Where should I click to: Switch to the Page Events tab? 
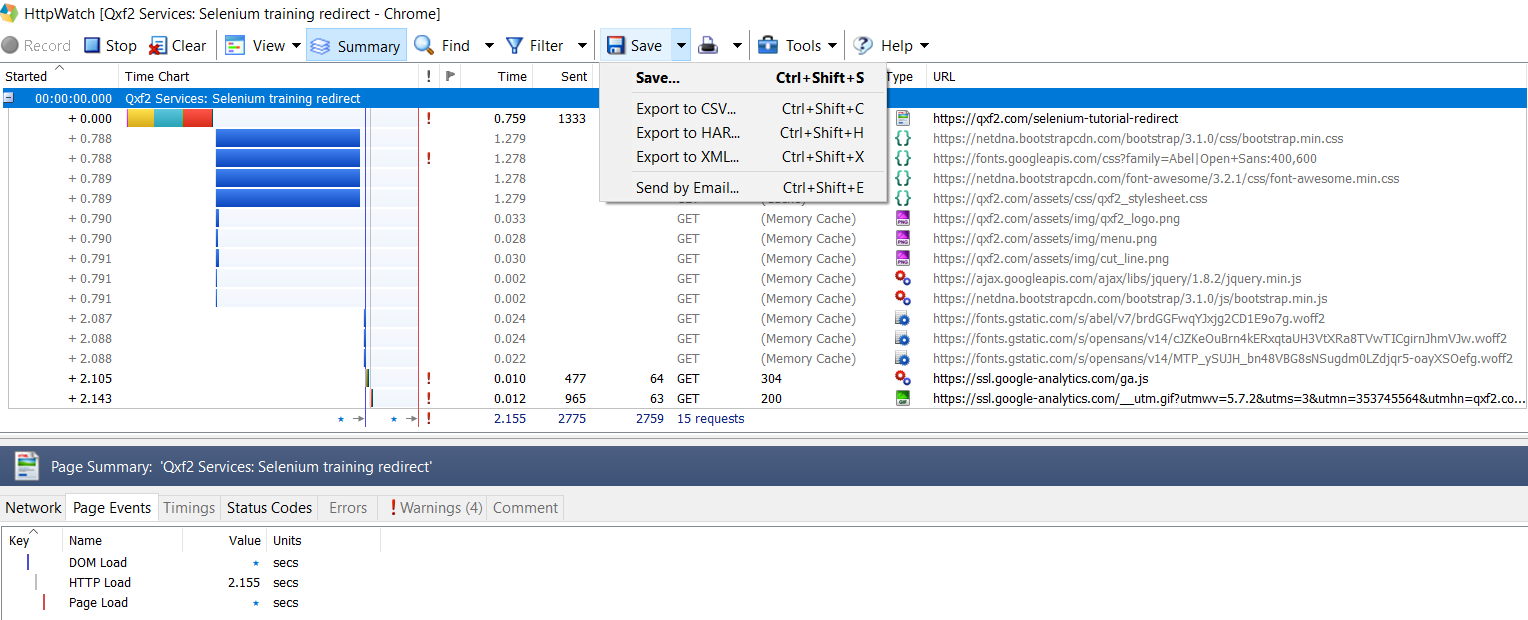112,508
